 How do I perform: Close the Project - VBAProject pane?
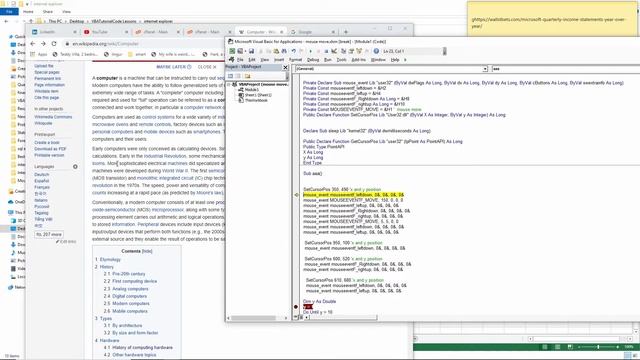tap(285, 67)
